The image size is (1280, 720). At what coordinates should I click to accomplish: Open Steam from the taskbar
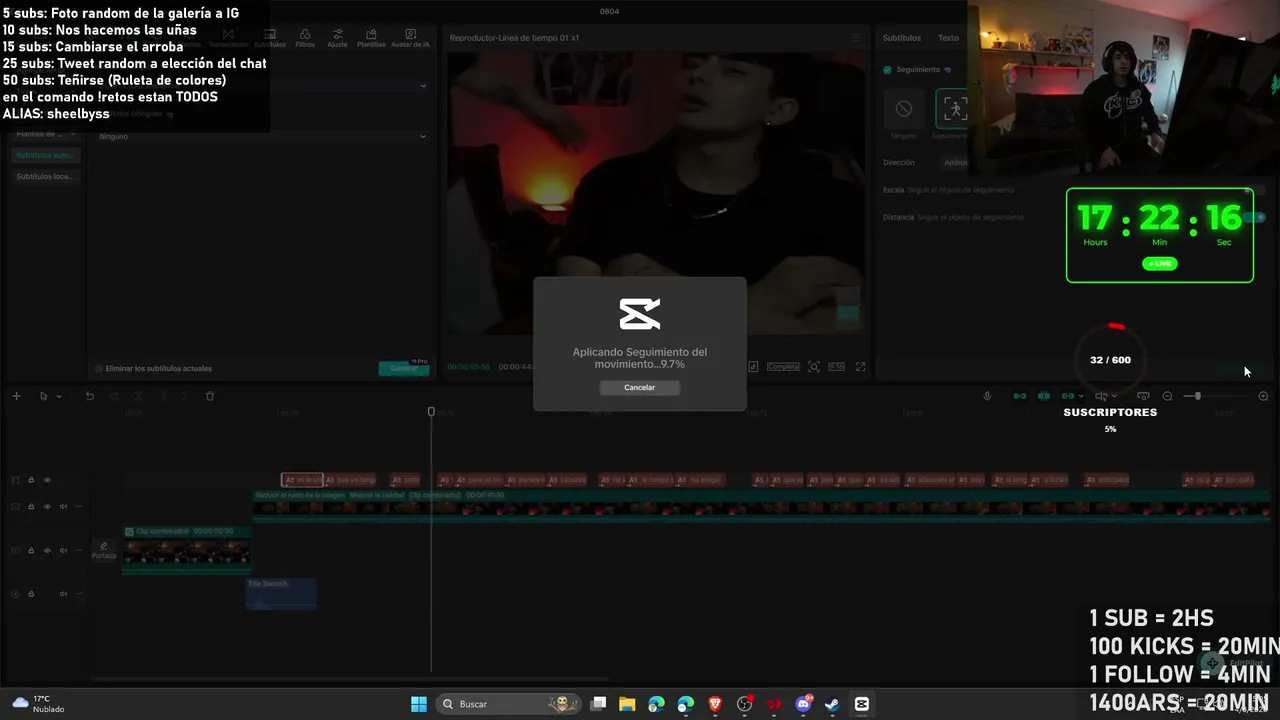(x=832, y=704)
